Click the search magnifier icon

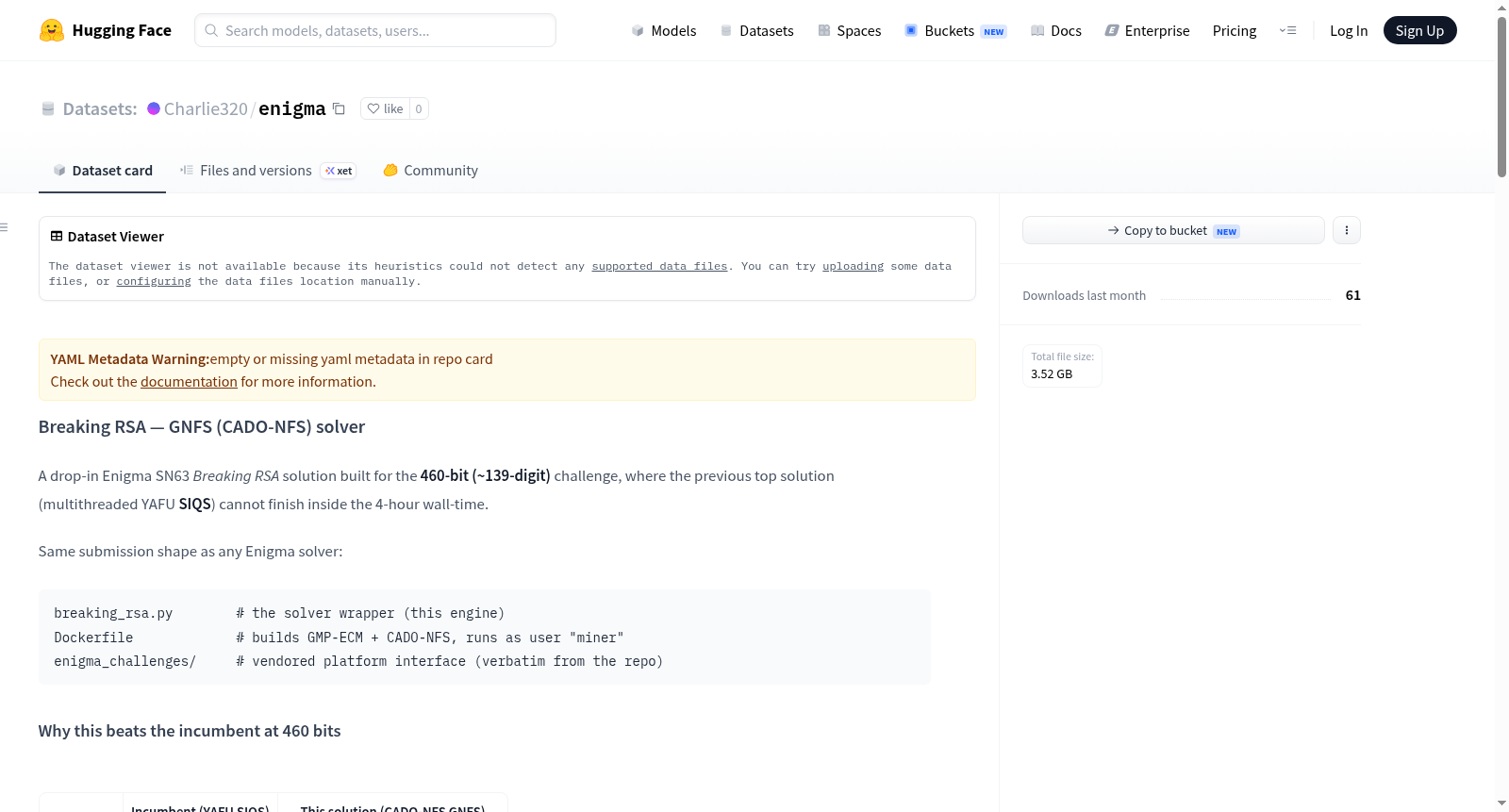(211, 30)
